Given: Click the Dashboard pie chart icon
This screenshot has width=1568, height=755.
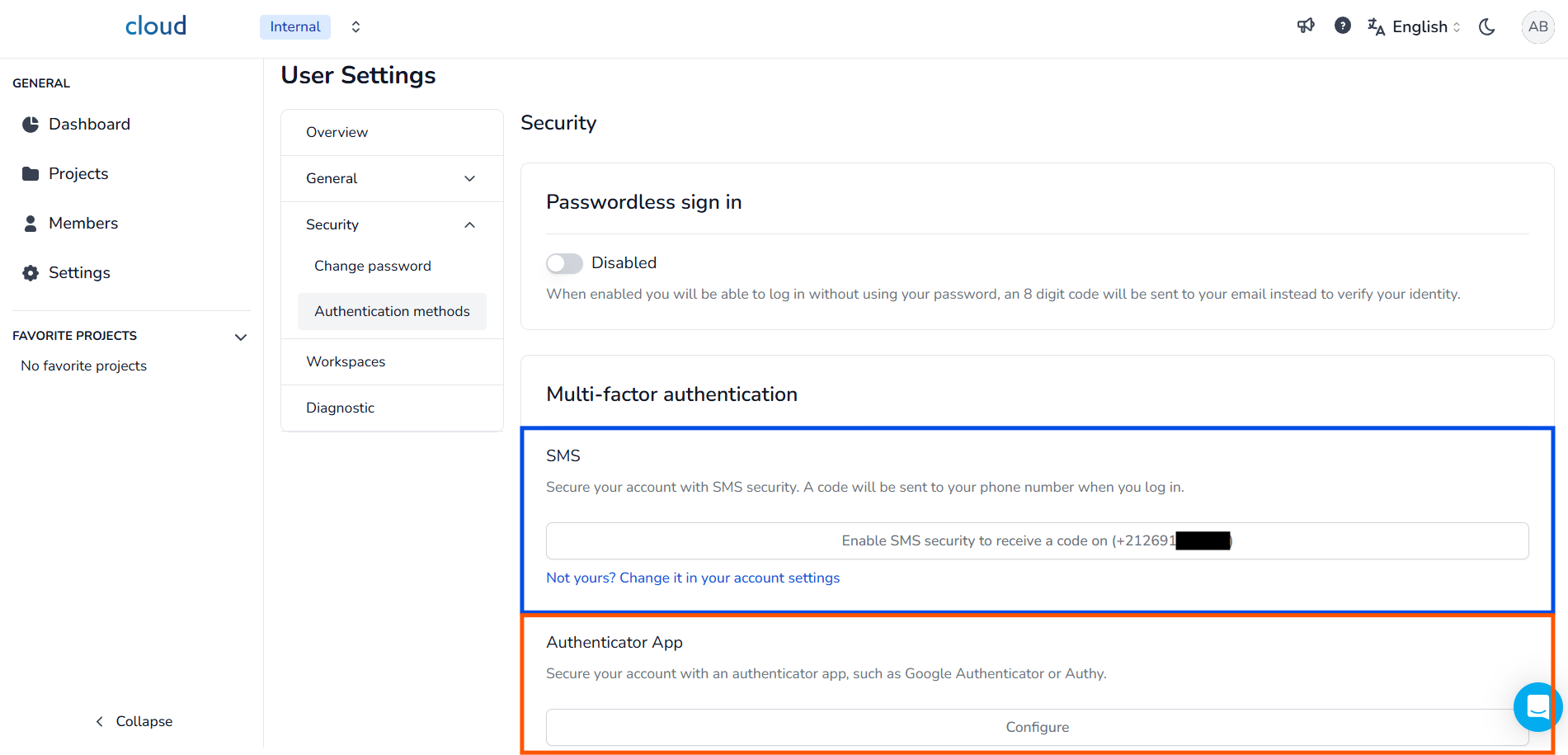Looking at the screenshot, I should point(31,125).
